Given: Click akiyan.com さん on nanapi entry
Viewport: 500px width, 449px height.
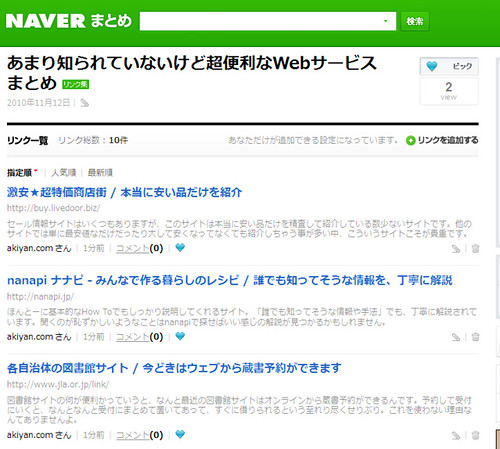Looking at the screenshot, I should coord(39,337).
